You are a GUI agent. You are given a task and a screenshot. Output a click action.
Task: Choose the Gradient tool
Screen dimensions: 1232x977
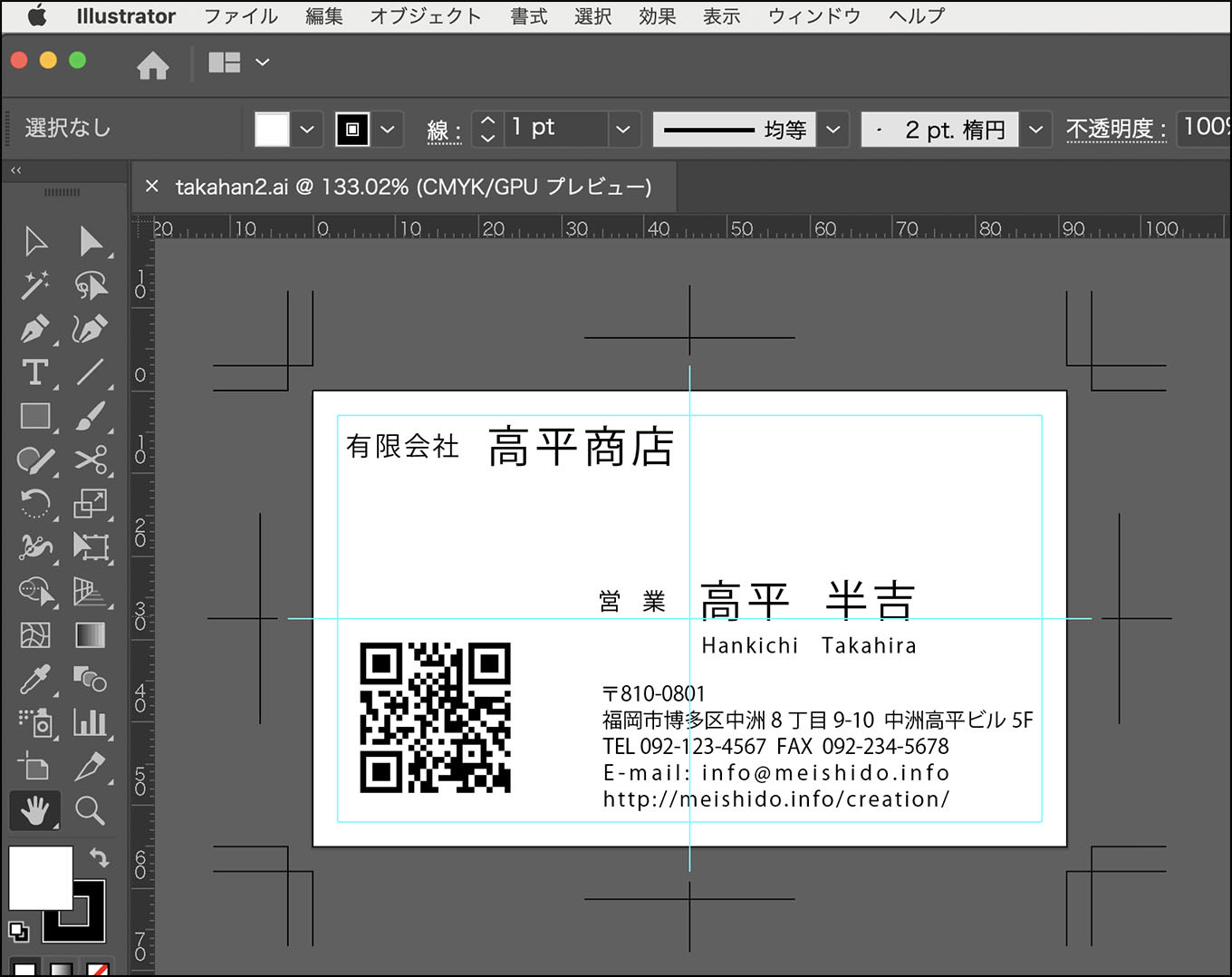coord(90,635)
